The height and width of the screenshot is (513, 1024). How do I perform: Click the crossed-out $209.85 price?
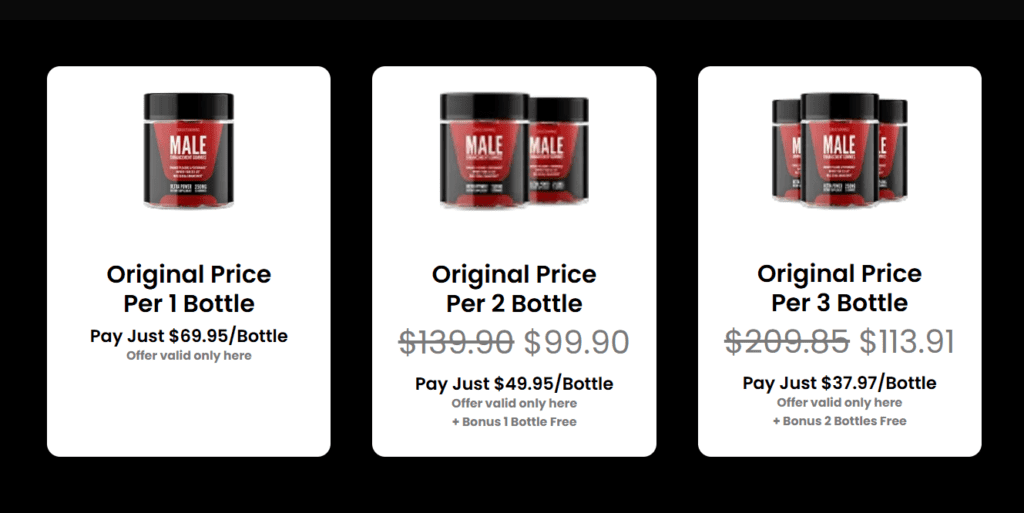pyautogui.click(x=787, y=342)
